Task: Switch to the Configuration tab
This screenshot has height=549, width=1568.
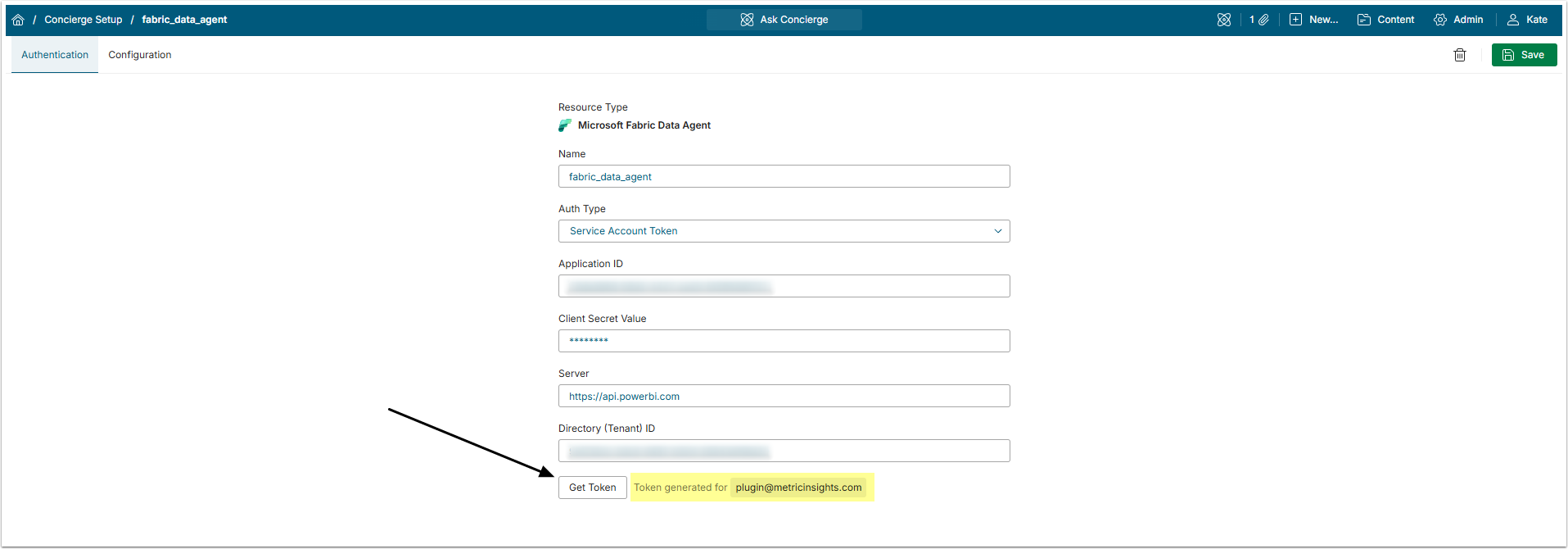Action: [140, 55]
